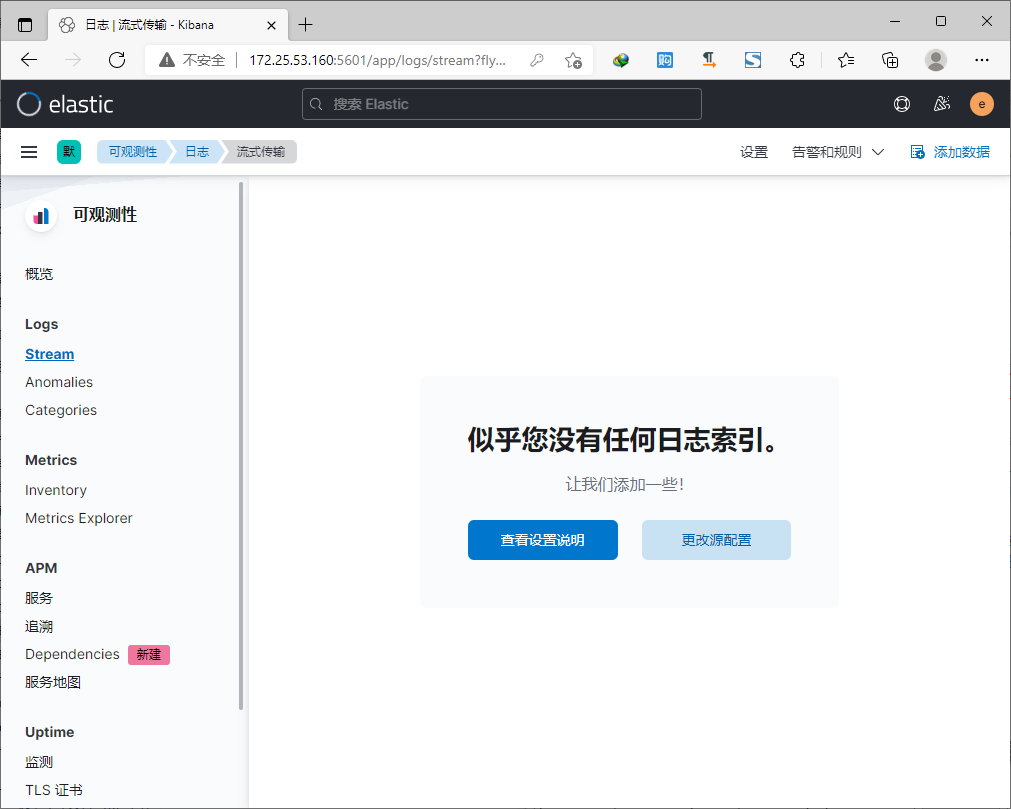Click the browser address bar URL
The height and width of the screenshot is (809, 1011).
(x=377, y=60)
